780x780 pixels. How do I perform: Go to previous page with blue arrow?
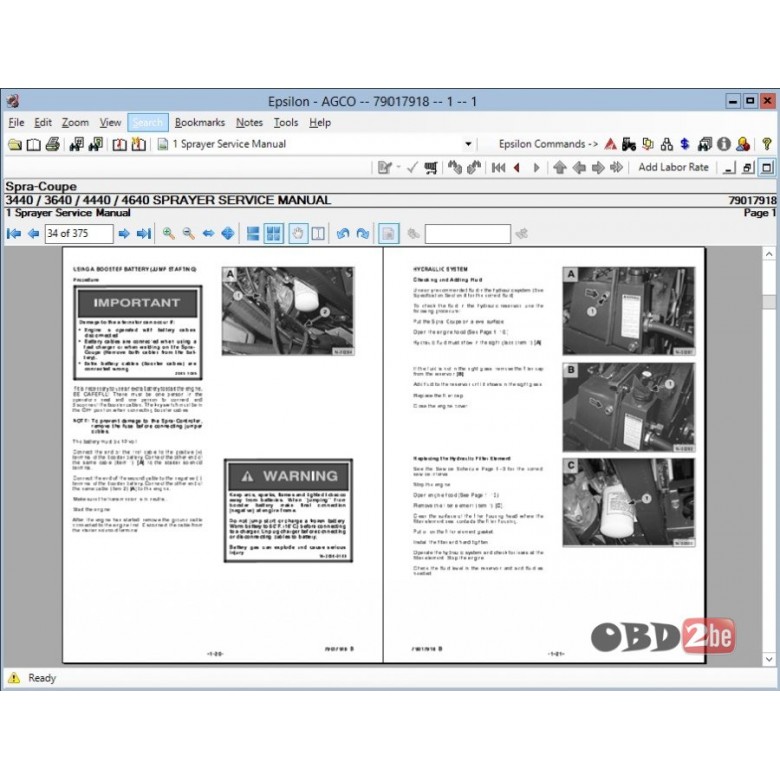[33, 233]
